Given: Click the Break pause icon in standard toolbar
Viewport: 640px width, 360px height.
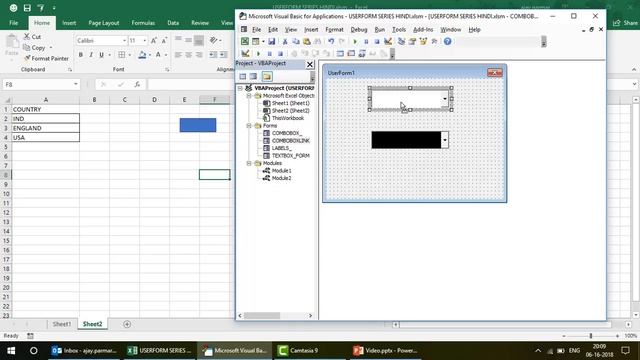Looking at the screenshot, I should pyautogui.click(x=366, y=41).
